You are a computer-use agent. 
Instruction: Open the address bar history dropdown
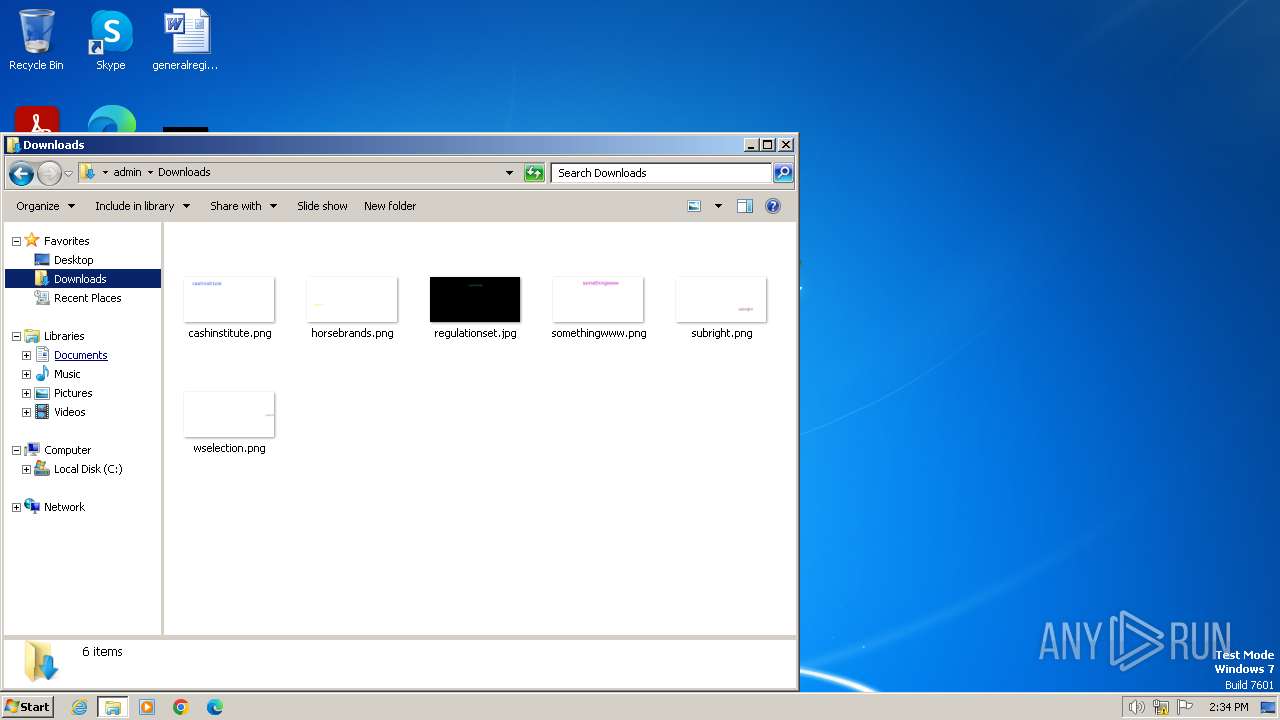509,173
